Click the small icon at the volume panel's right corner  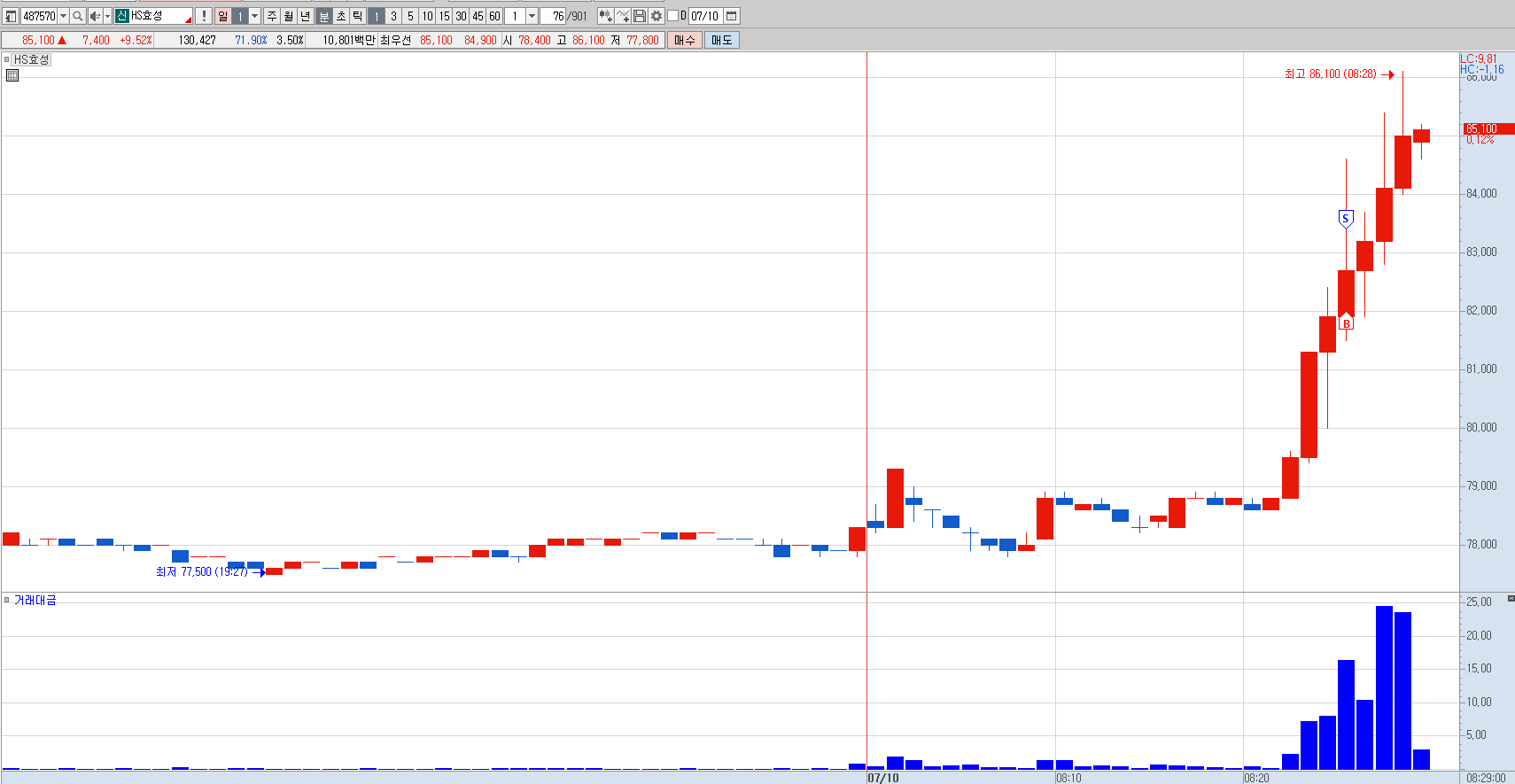tap(1511, 599)
